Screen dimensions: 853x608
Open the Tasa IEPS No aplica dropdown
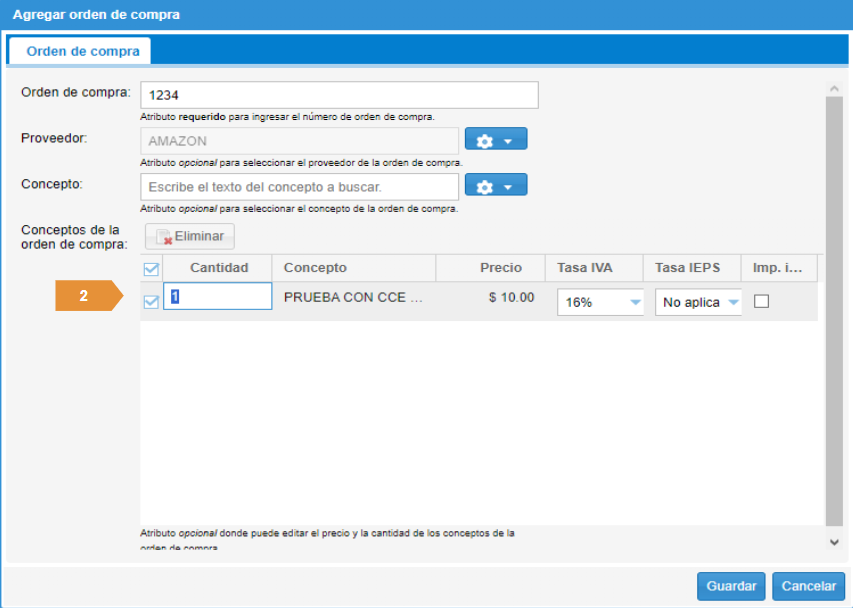732,302
